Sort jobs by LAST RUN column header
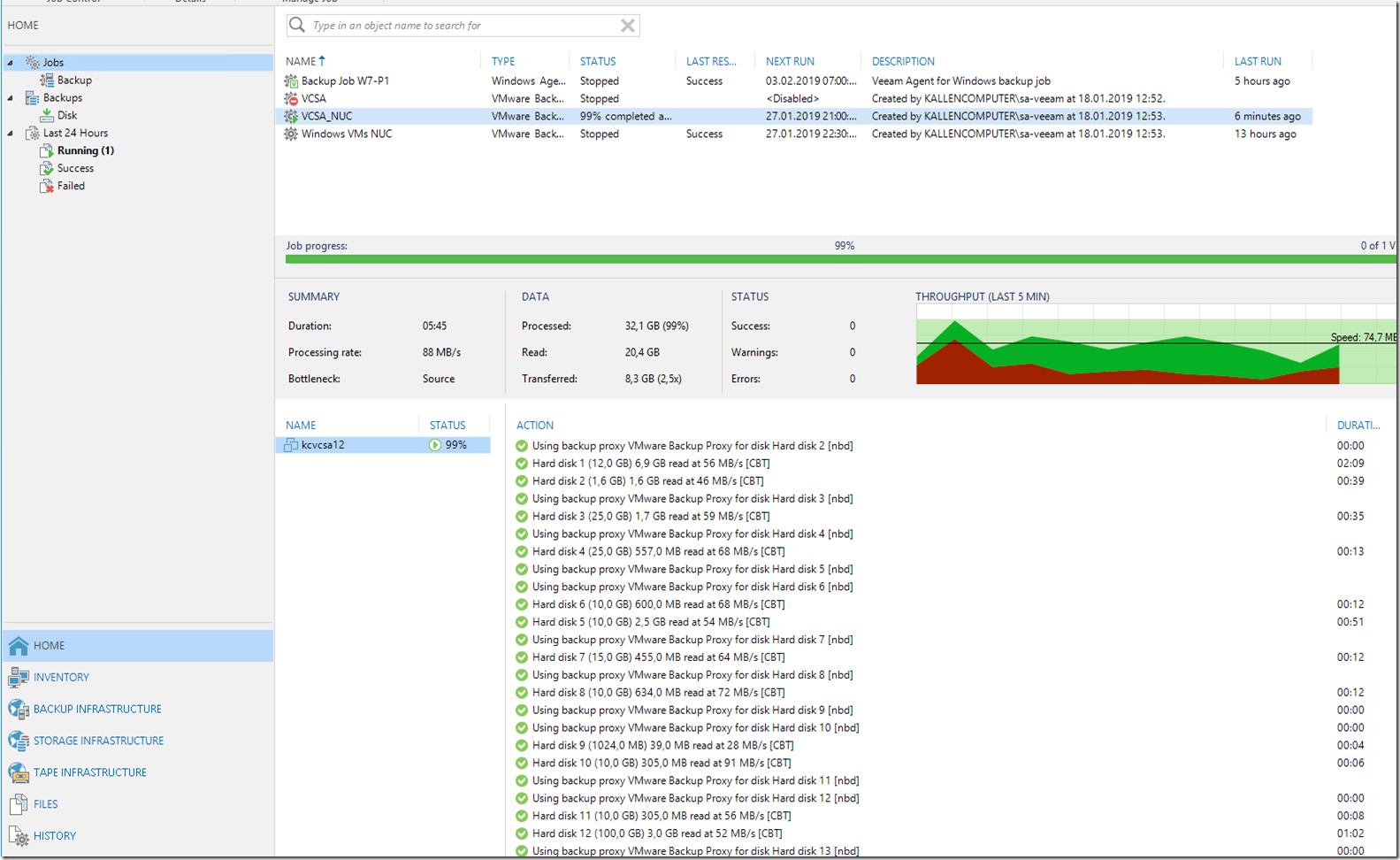The image size is (1400, 860). coord(1258,61)
